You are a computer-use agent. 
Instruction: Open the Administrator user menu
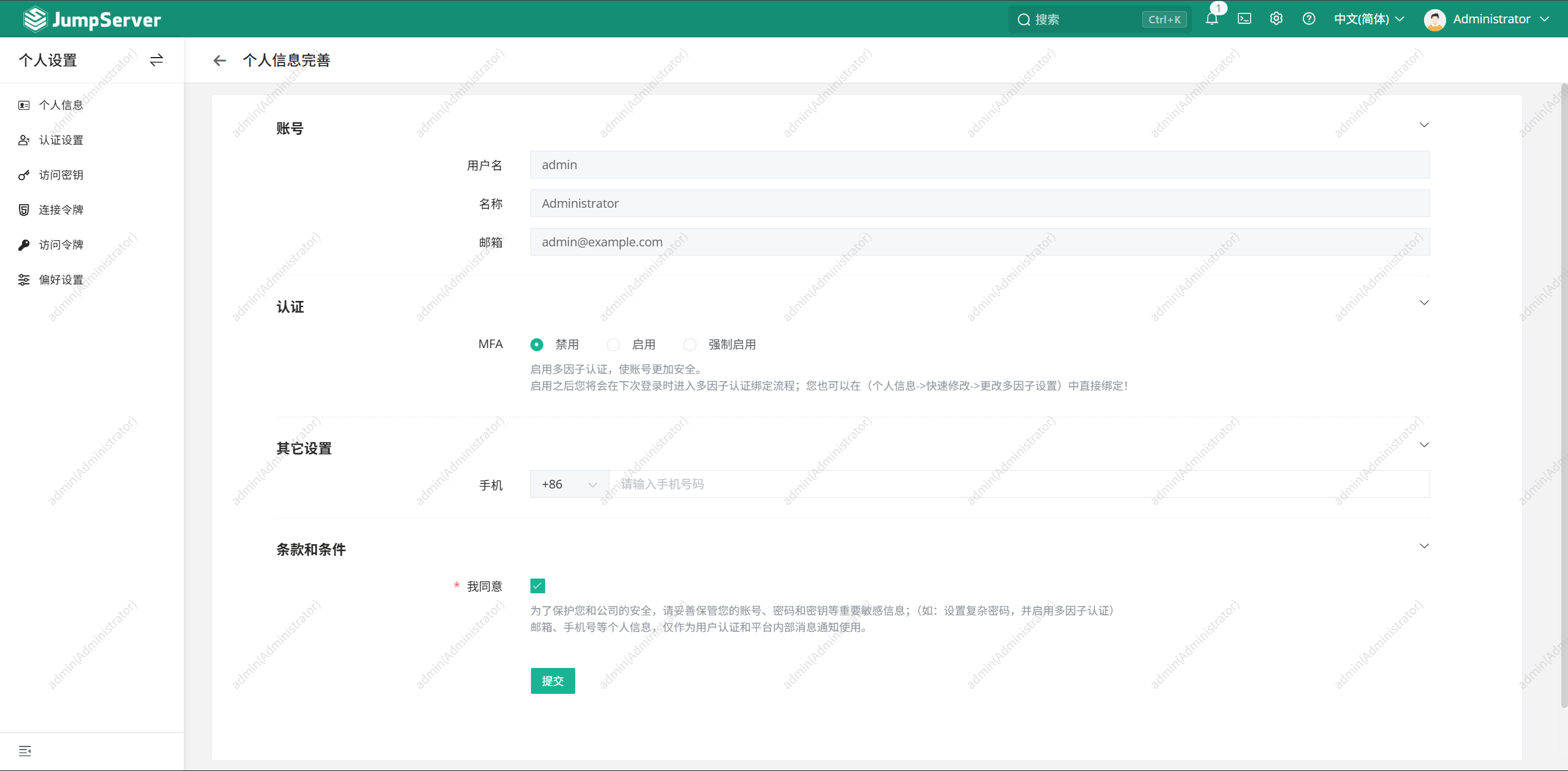click(x=1487, y=19)
